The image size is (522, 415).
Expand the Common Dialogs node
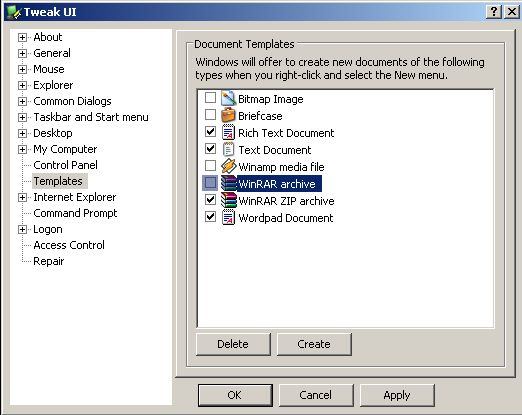(22, 101)
